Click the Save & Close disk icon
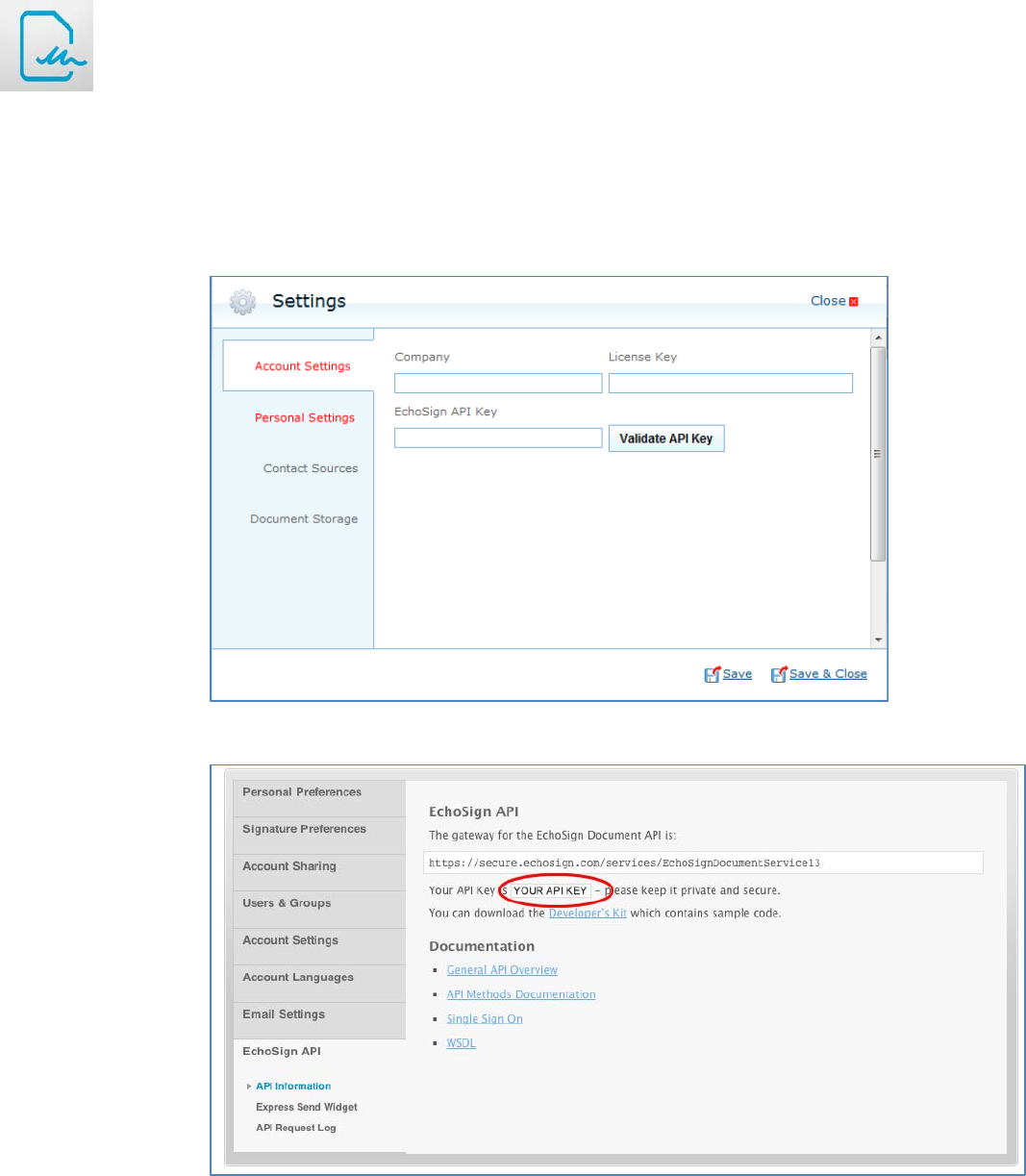1026x1176 pixels. [779, 675]
